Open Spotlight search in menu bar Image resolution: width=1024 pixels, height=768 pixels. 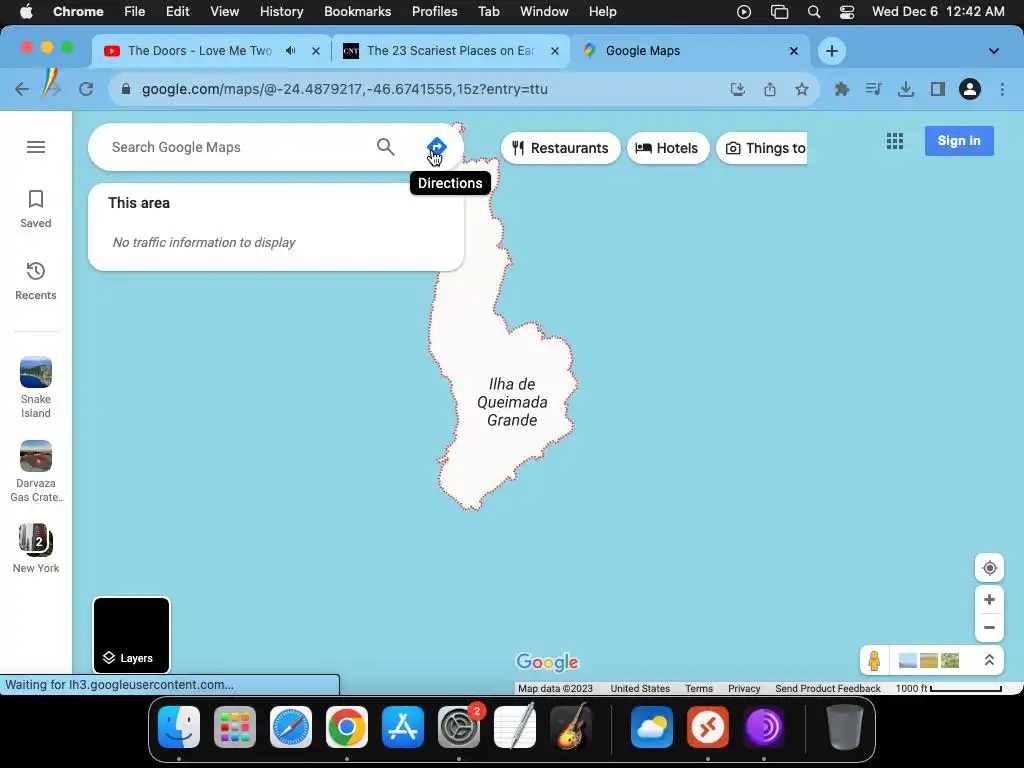(x=814, y=12)
